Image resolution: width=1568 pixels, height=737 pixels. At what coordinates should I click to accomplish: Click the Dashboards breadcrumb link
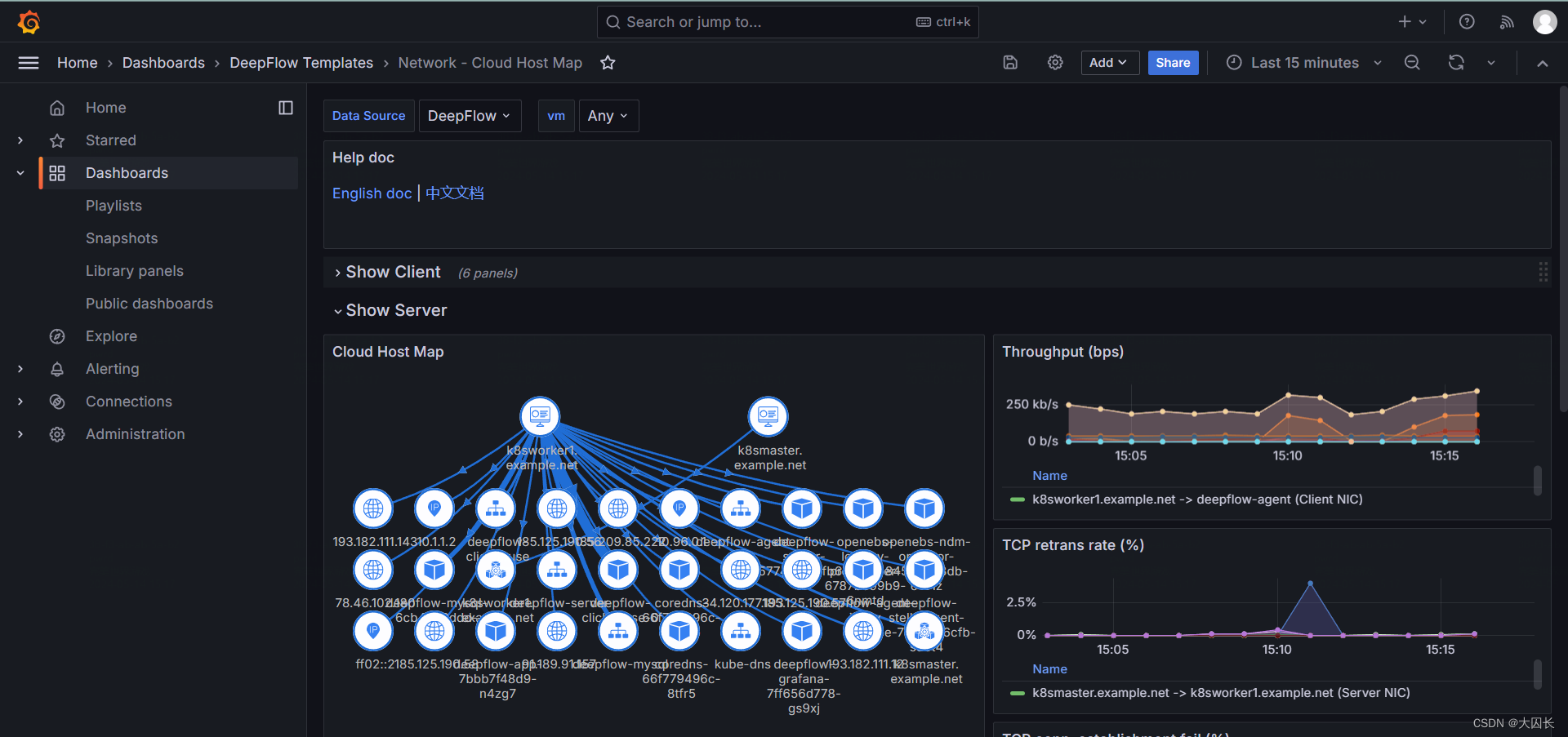coord(163,63)
